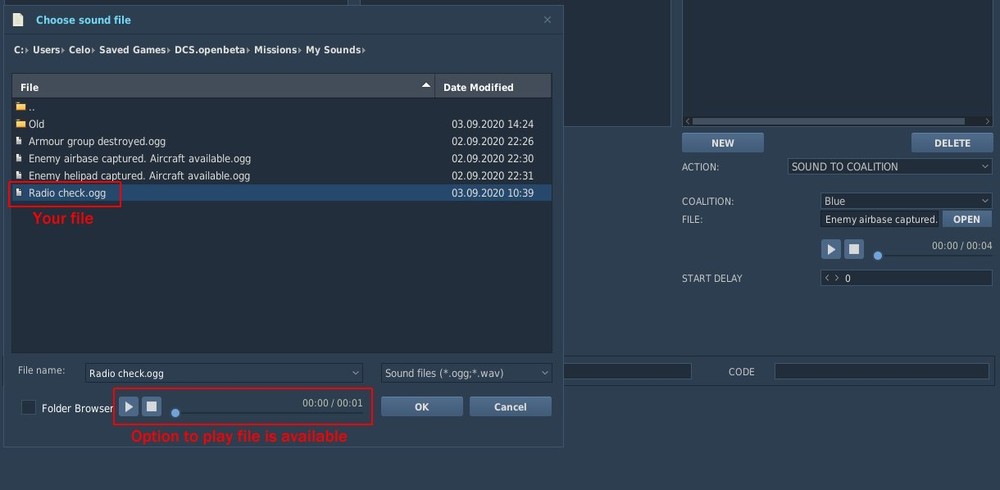Select the Radio check.ogg file
The width and height of the screenshot is (1000, 490).
click(281, 193)
